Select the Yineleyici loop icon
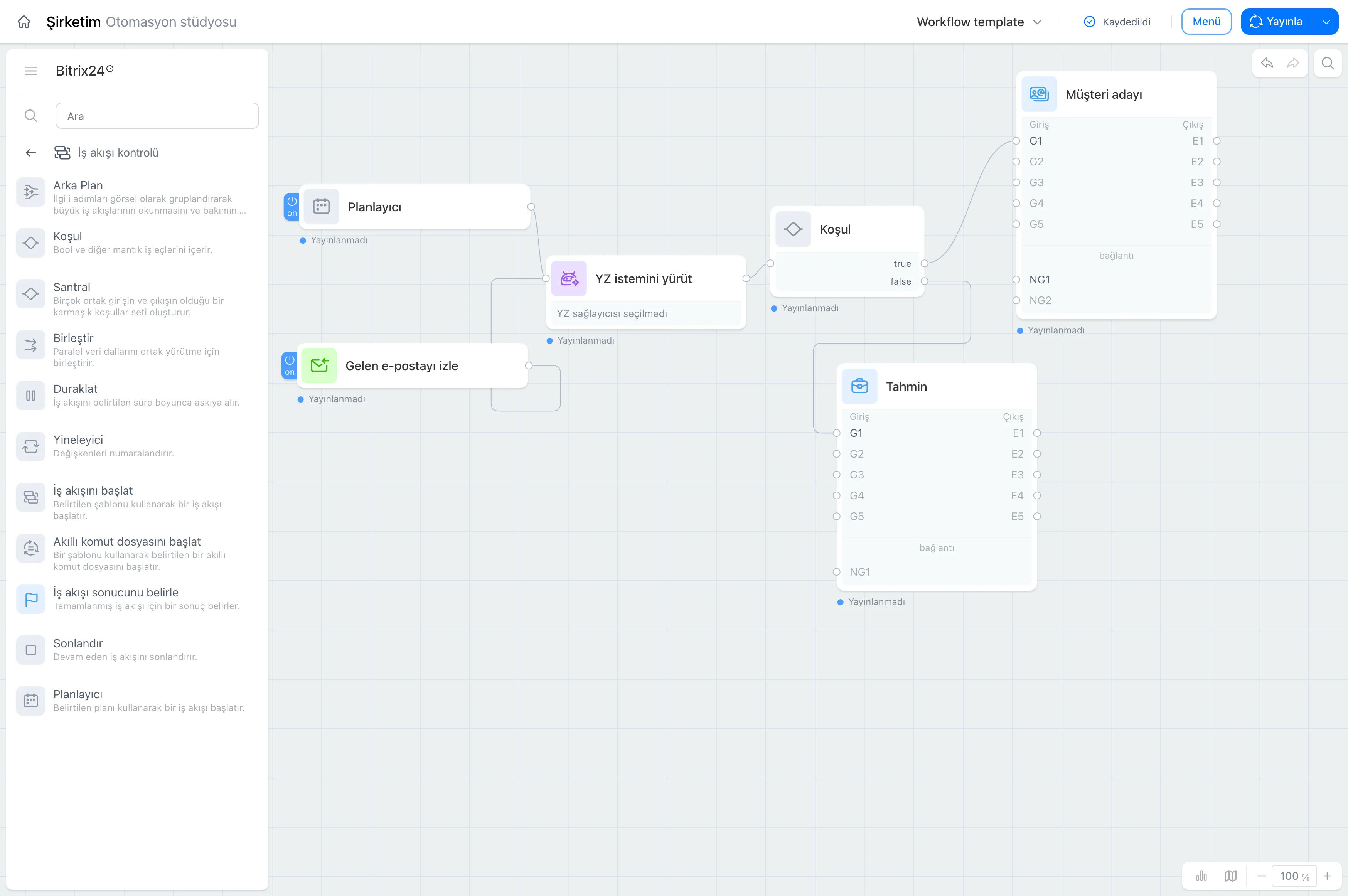Screen dimensions: 1348x896 tap(31, 446)
